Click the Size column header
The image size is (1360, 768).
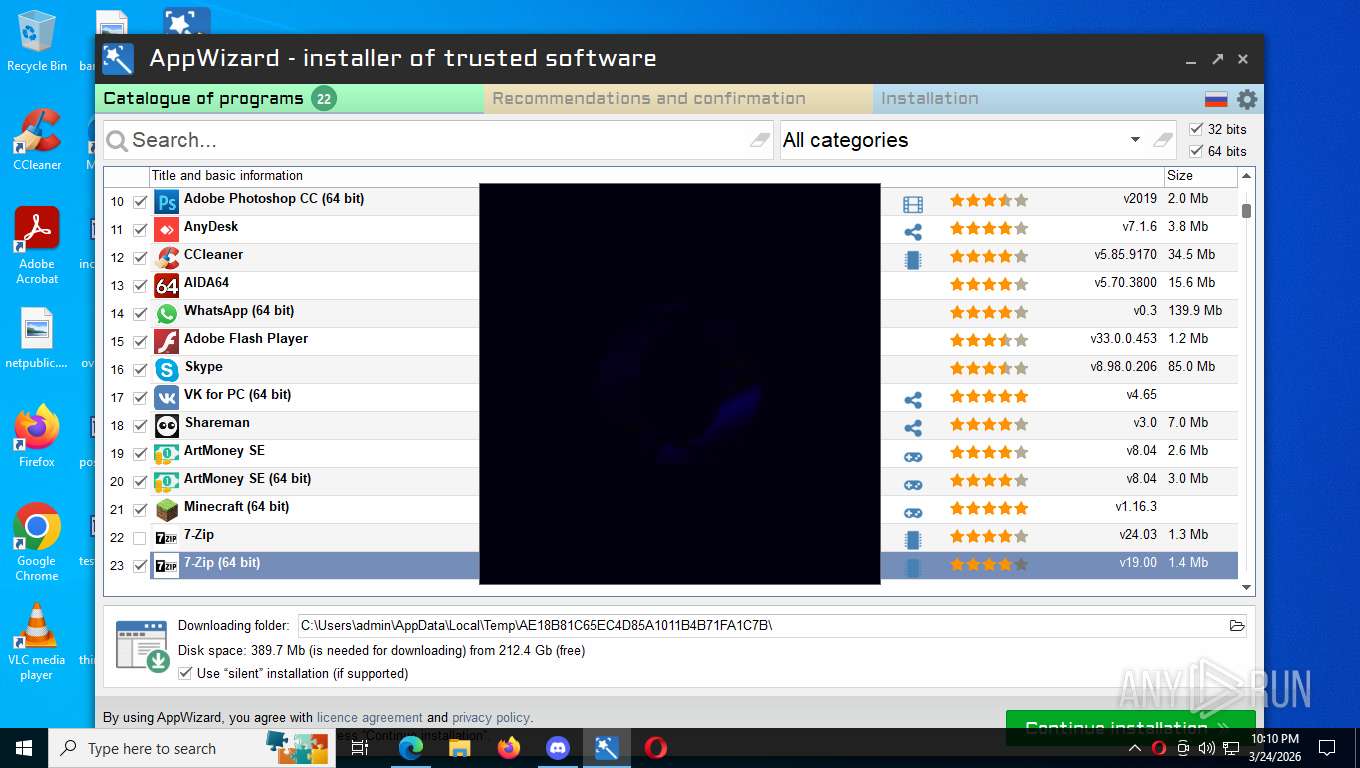click(1201, 176)
